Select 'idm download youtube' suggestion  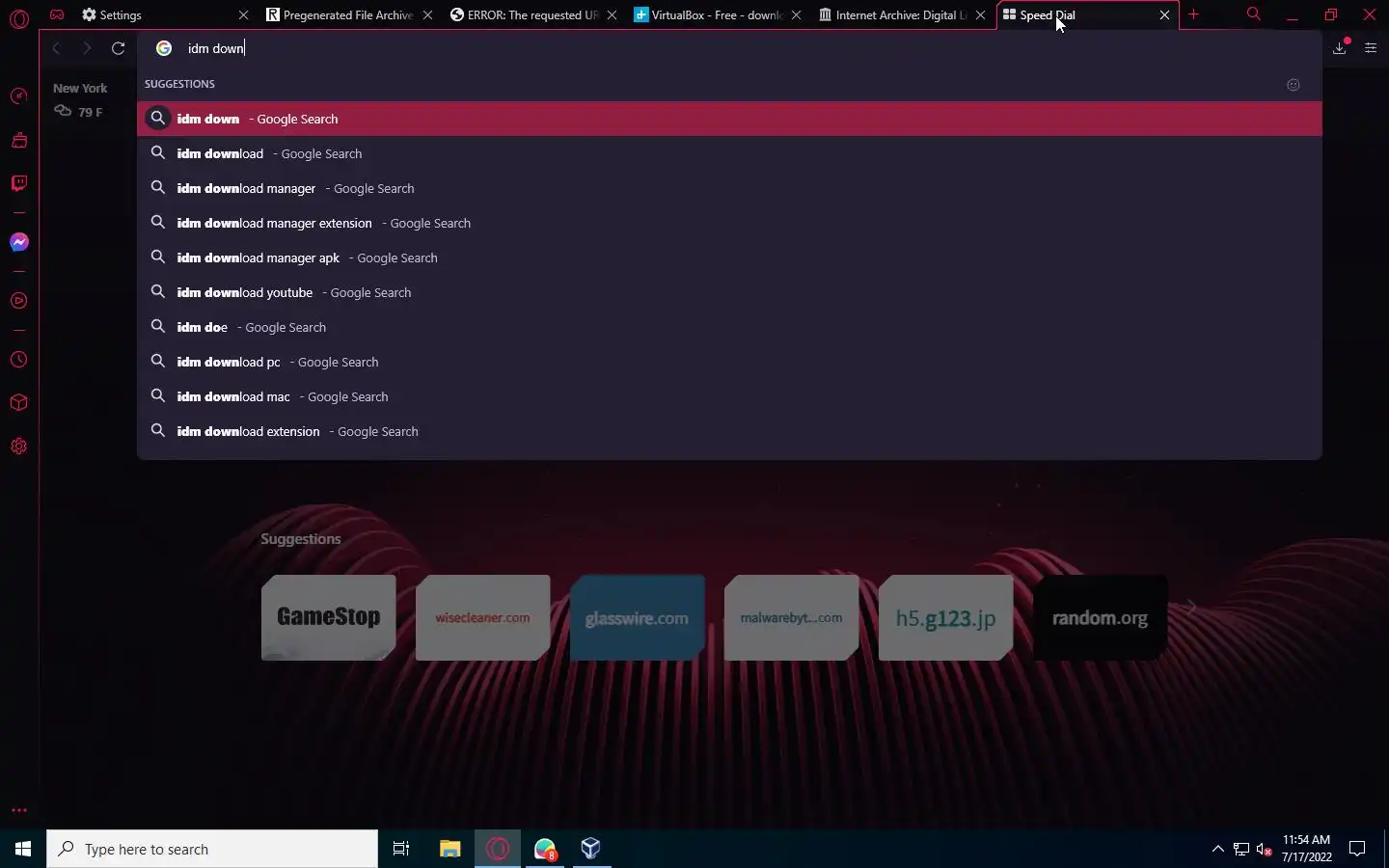729,292
